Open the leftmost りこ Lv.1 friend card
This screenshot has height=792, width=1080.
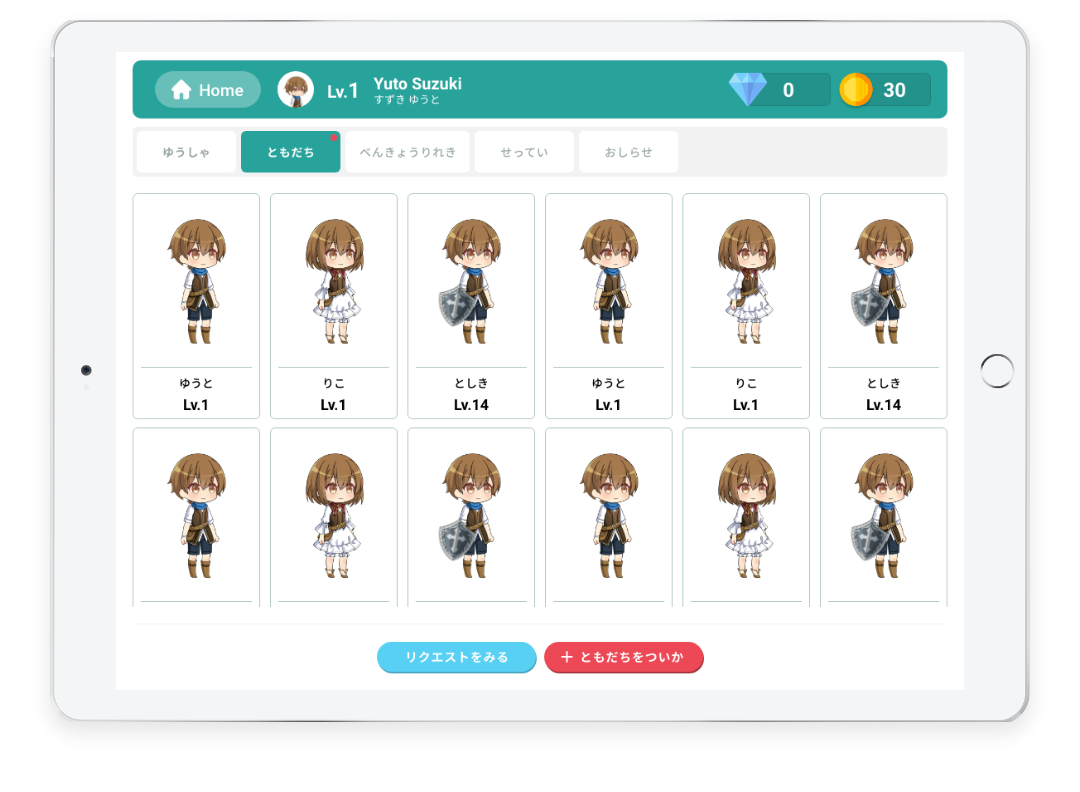[x=334, y=306]
